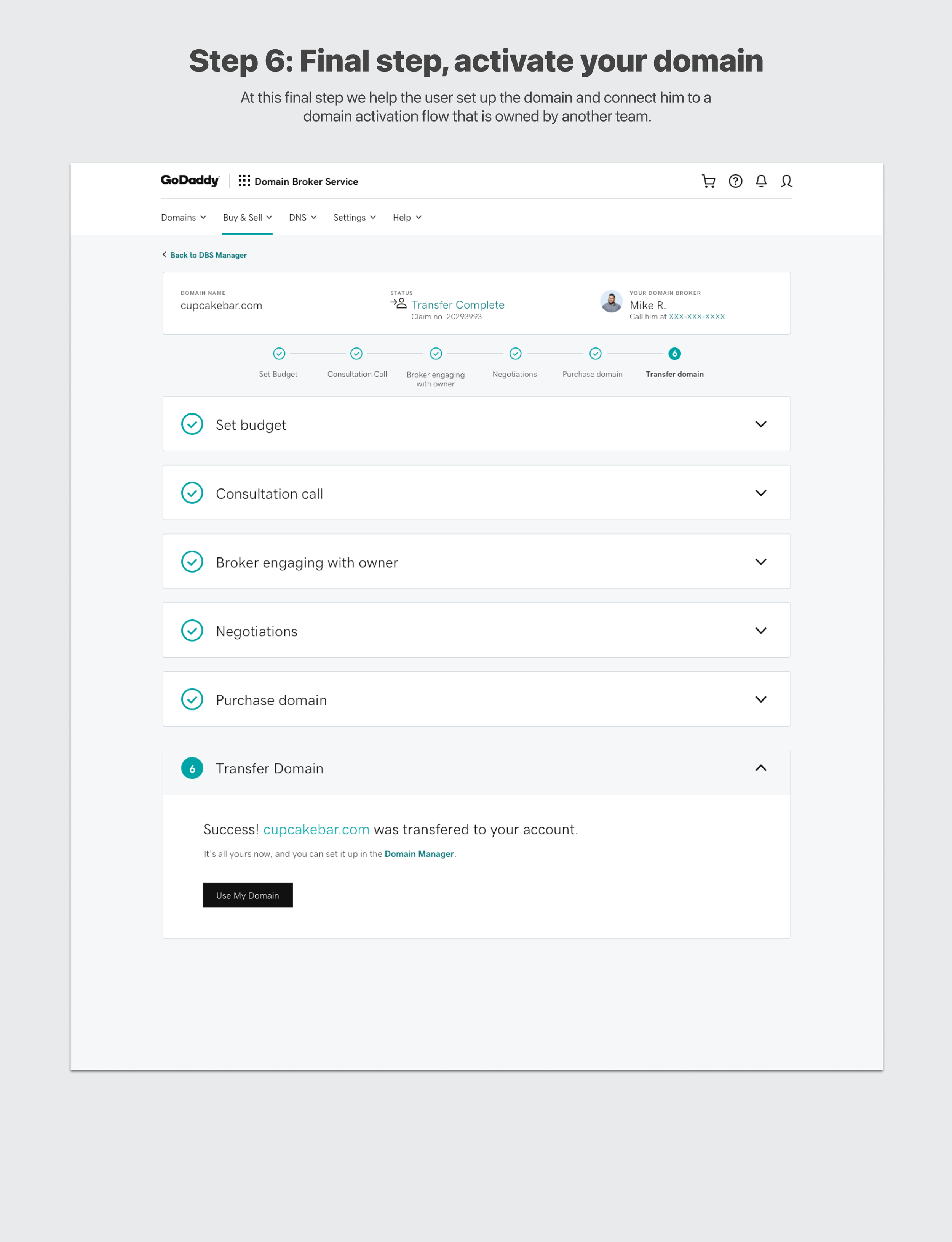Viewport: 952px width, 1242px height.
Task: Open the Domain Manager link
Action: 419,854
